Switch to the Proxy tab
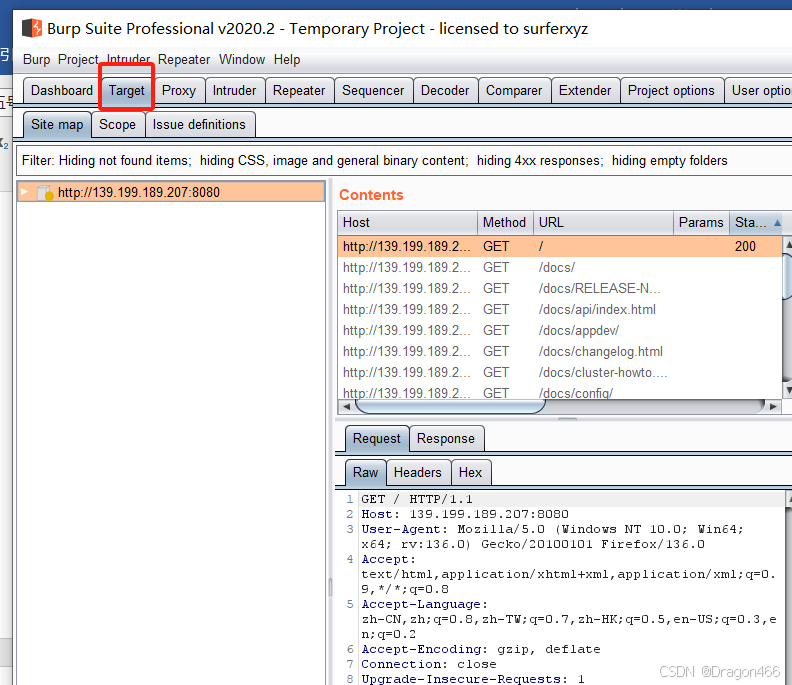The height and width of the screenshot is (685, 792). [x=179, y=90]
